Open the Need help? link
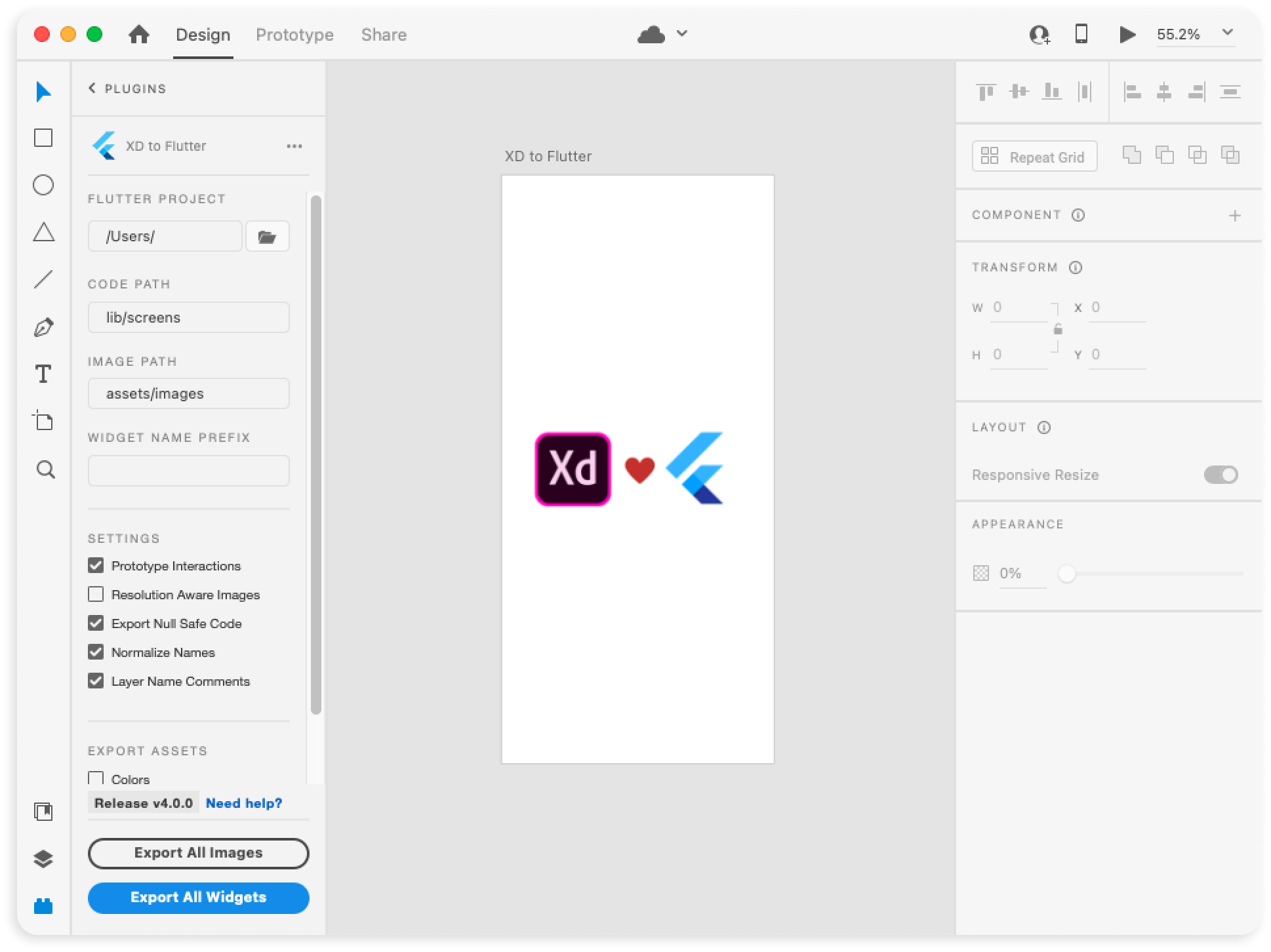Viewport: 1271px width, 952px height. 244,803
